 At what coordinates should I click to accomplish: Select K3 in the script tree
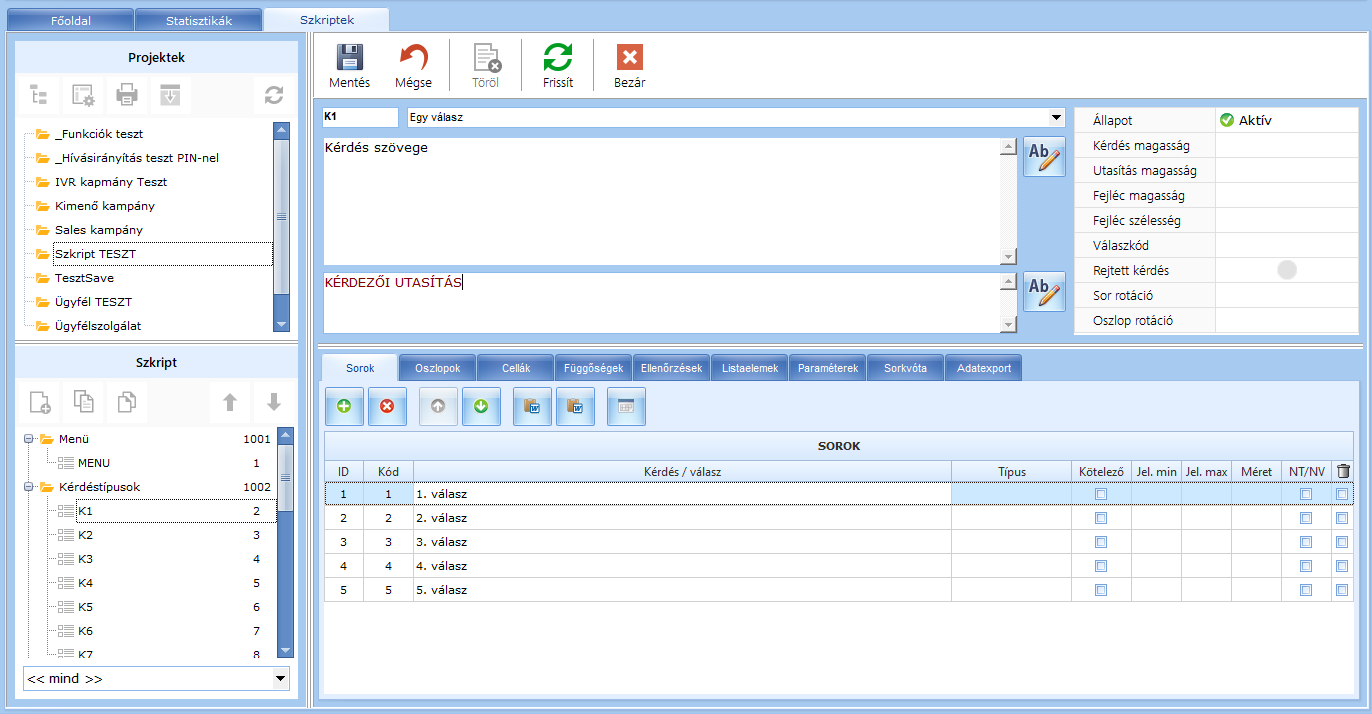[x=85, y=559]
